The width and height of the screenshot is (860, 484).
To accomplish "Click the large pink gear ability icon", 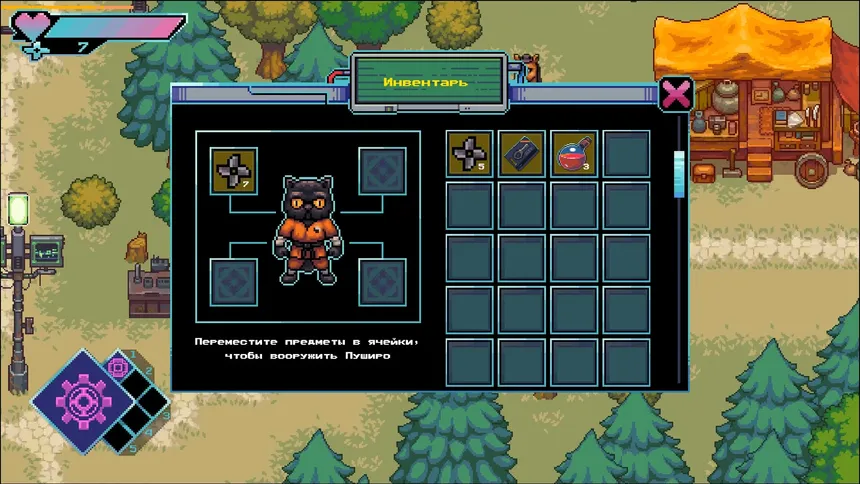I will pyautogui.click(x=83, y=402).
